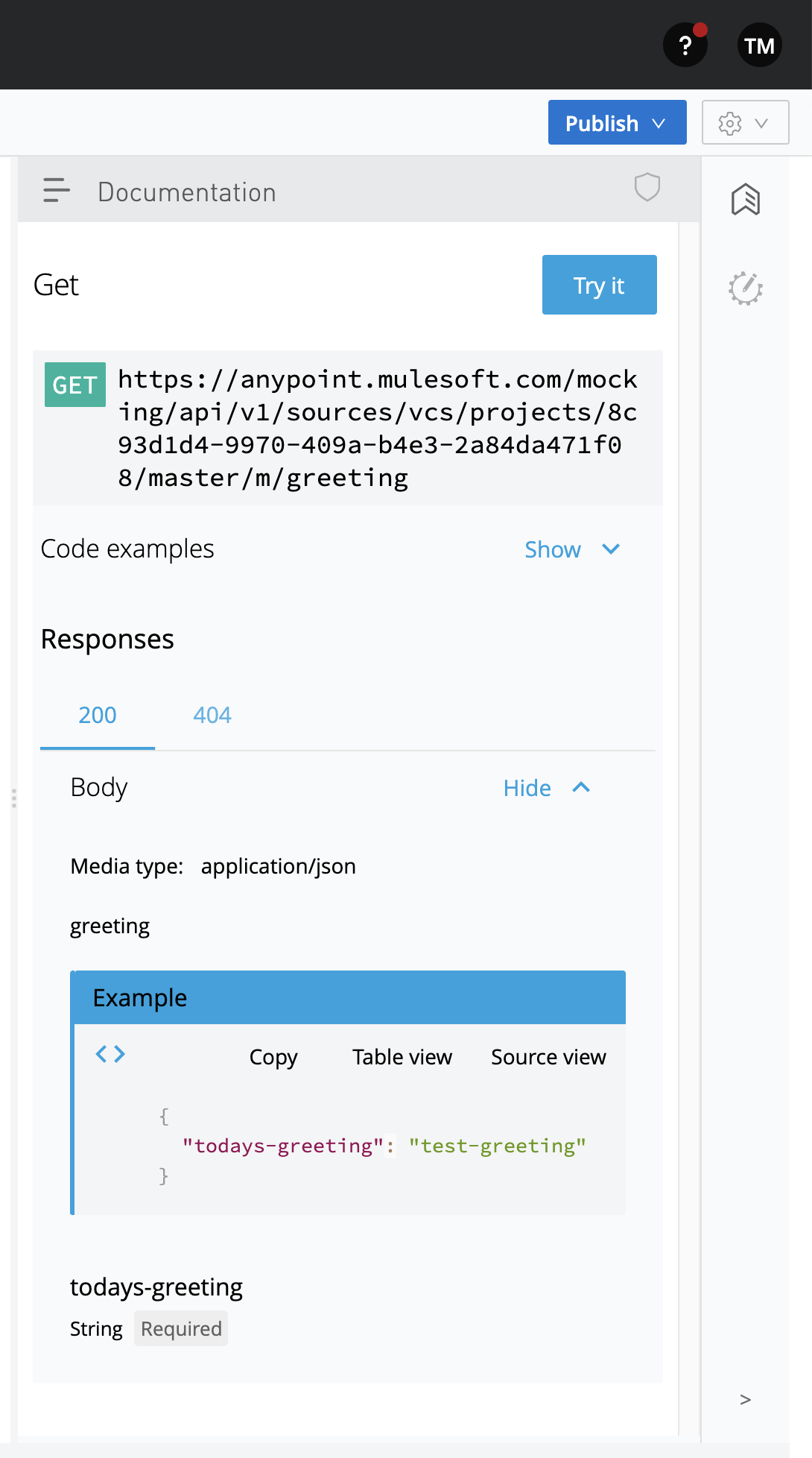
Task: Select the 200 response tab
Action: [98, 716]
